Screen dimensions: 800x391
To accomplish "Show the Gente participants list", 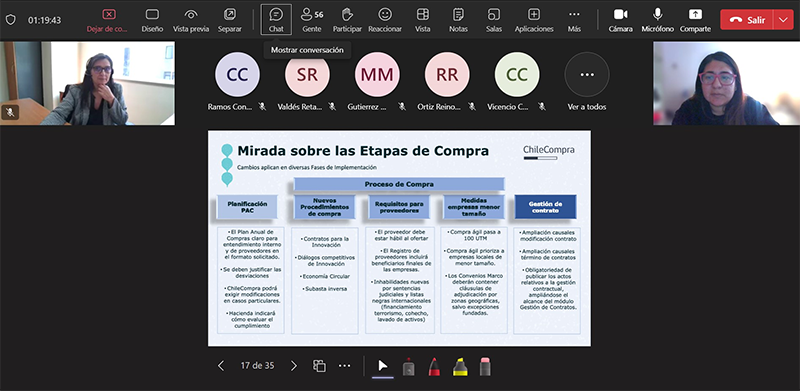I will tap(312, 19).
